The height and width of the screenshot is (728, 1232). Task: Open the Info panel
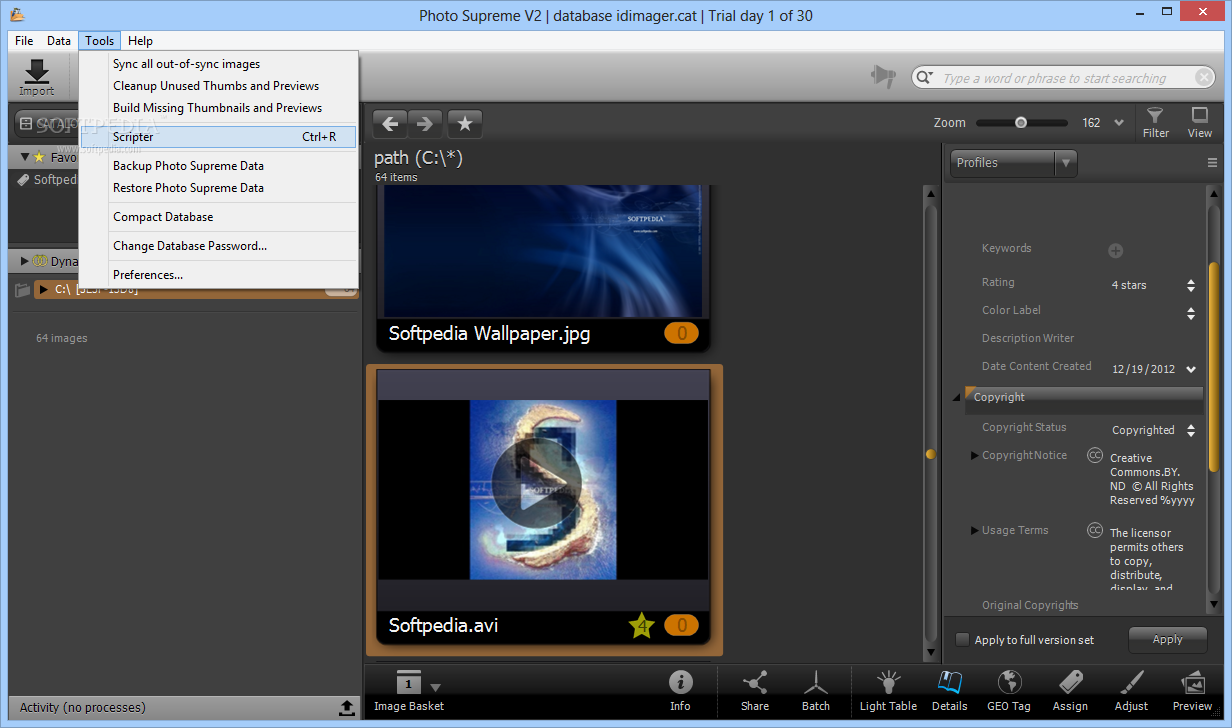coord(680,691)
